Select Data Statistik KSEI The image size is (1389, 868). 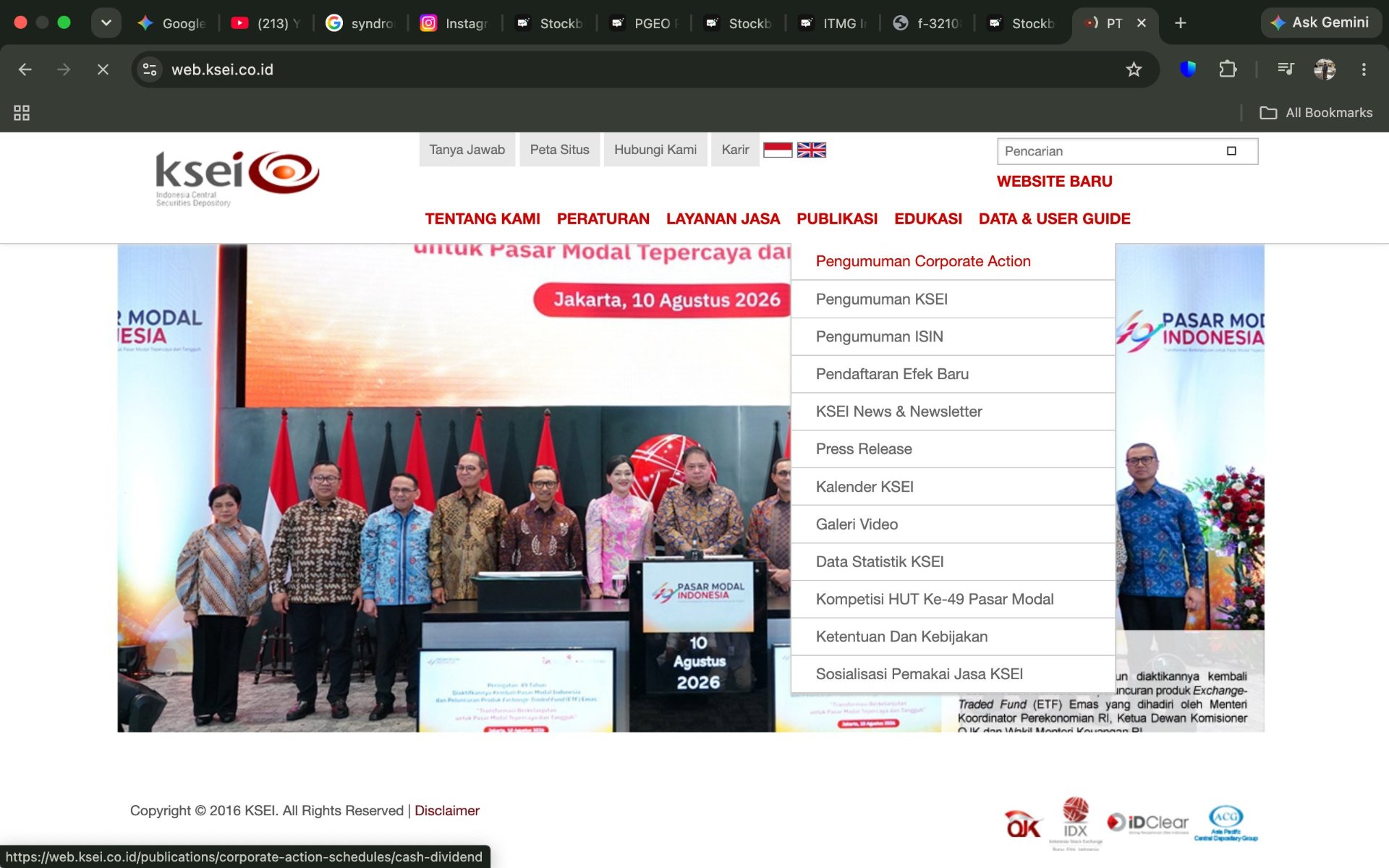pyautogui.click(x=953, y=562)
